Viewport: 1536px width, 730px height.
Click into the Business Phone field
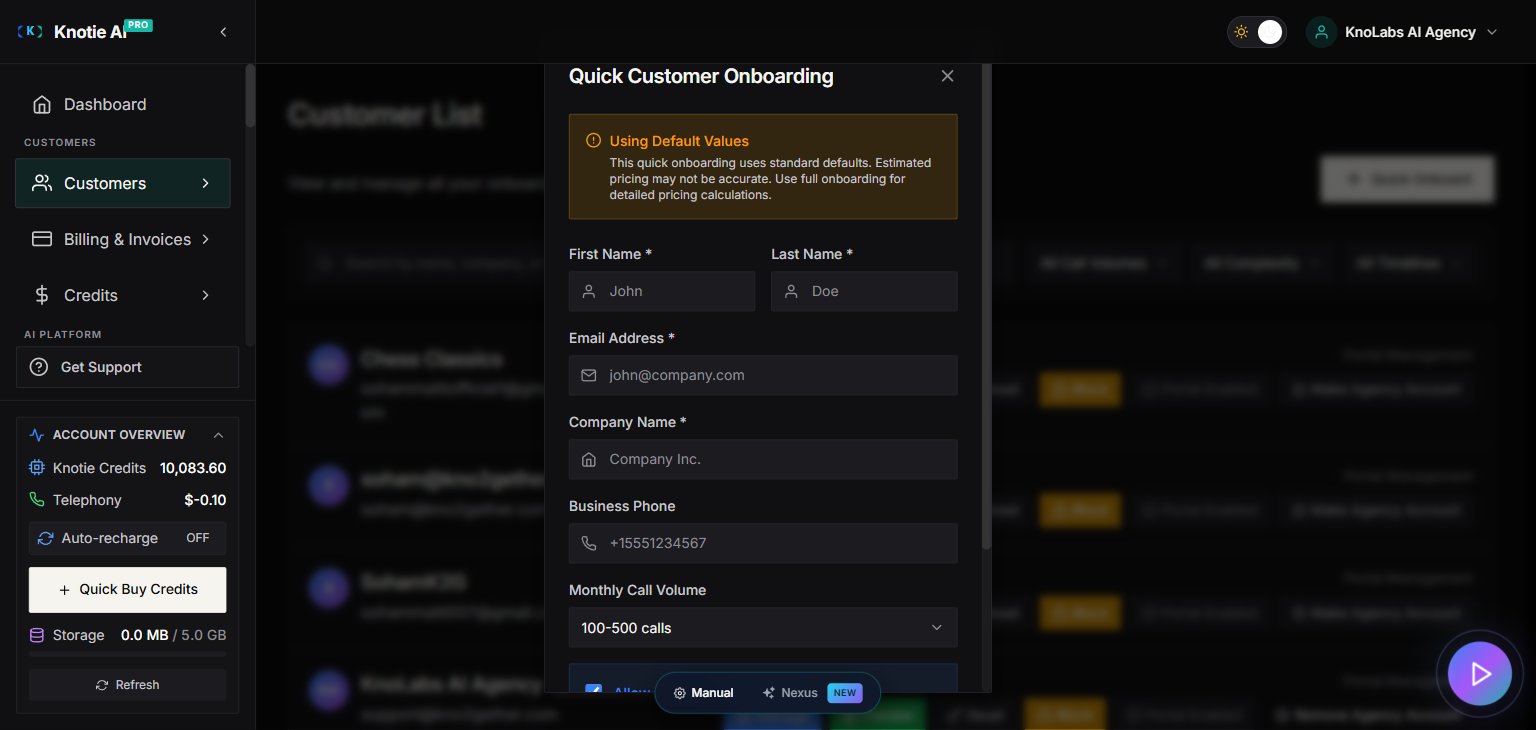pyautogui.click(x=763, y=543)
